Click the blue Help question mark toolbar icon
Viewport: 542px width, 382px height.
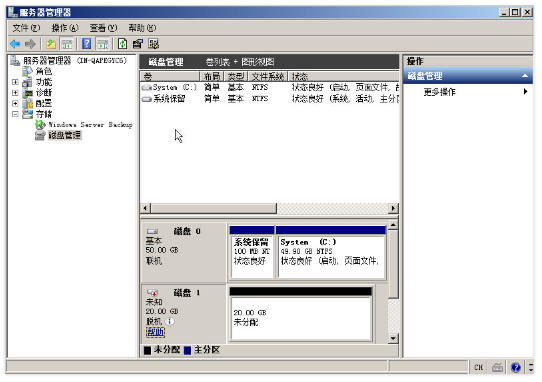click(x=86, y=44)
